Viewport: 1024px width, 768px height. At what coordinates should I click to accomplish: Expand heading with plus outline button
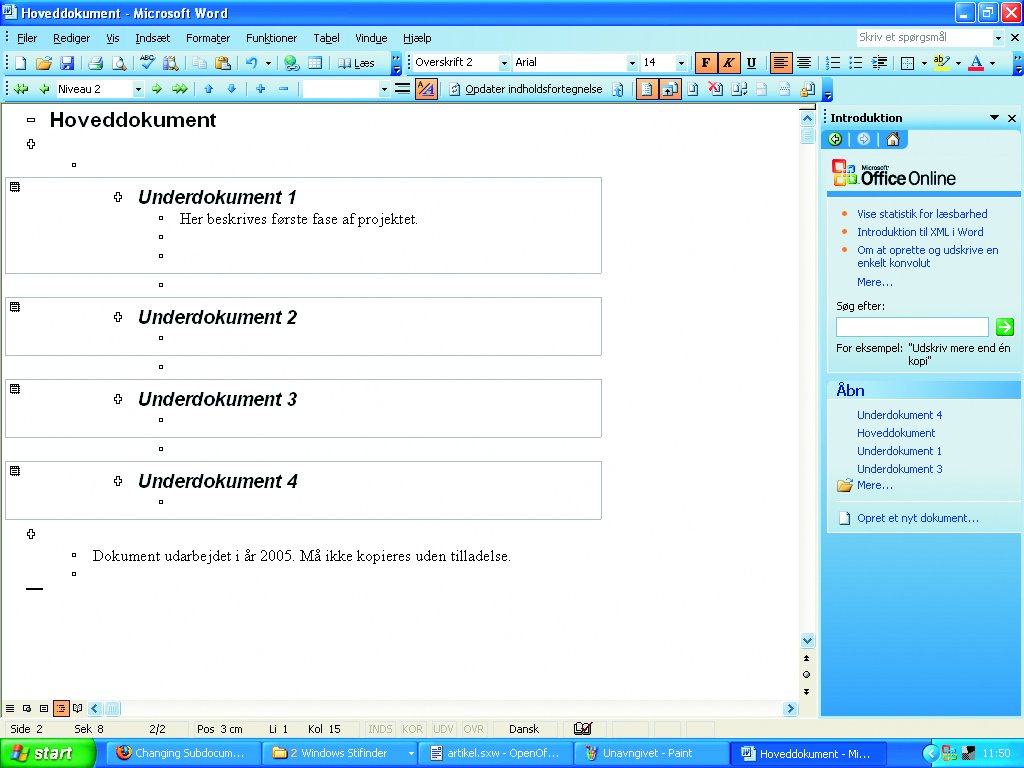point(261,89)
